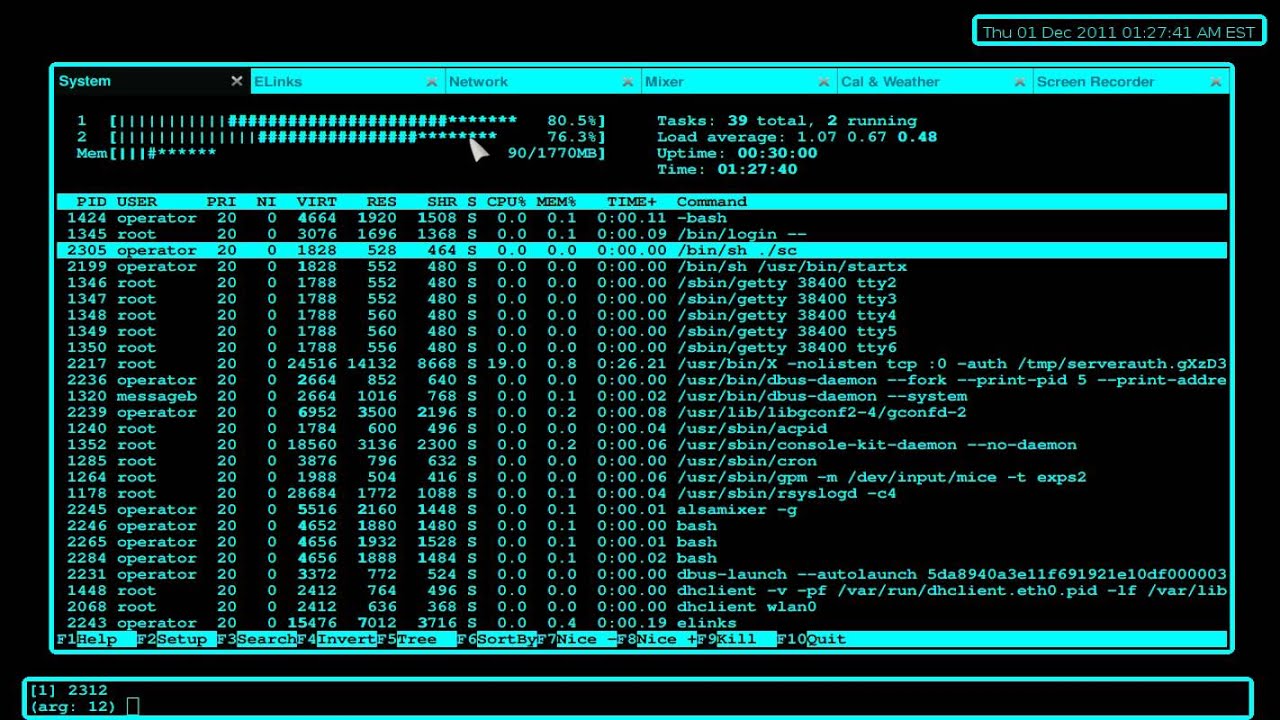Close the Cal & Weather tab X

pyautogui.click(x=1020, y=82)
